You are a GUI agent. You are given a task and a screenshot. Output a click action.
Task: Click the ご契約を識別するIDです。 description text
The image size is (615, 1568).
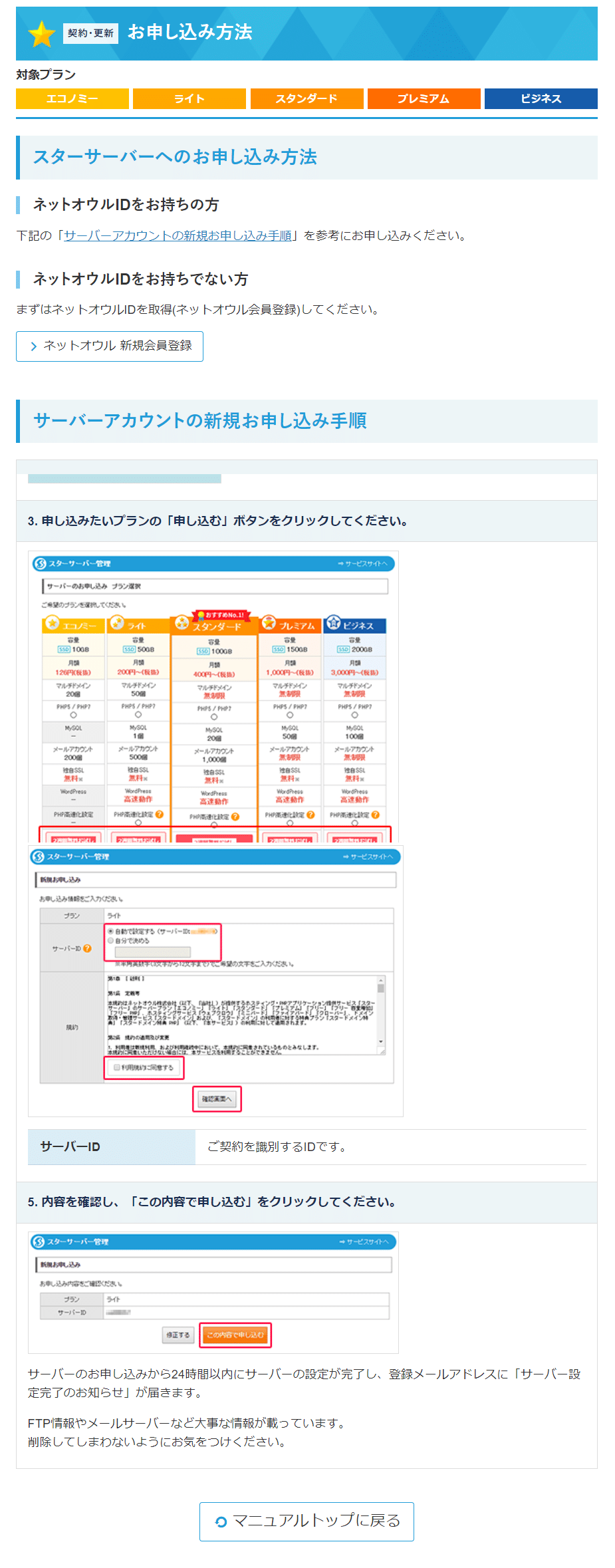click(277, 1146)
